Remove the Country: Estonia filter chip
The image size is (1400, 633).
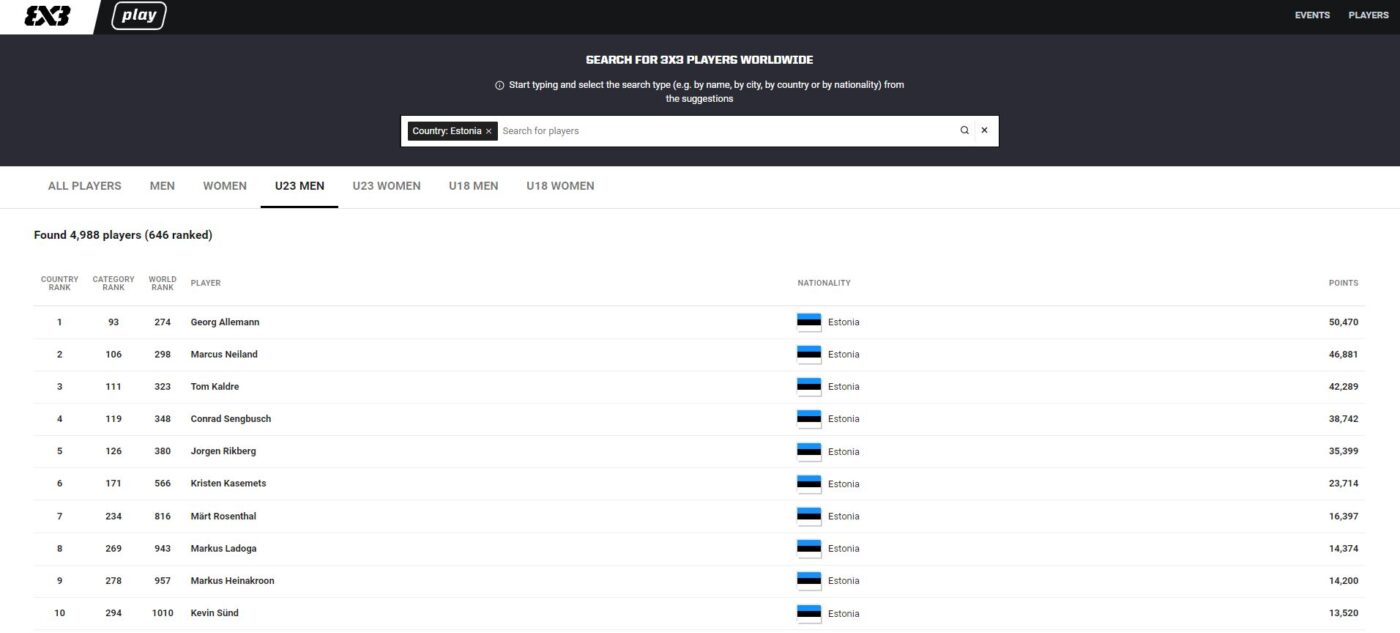pyautogui.click(x=489, y=132)
